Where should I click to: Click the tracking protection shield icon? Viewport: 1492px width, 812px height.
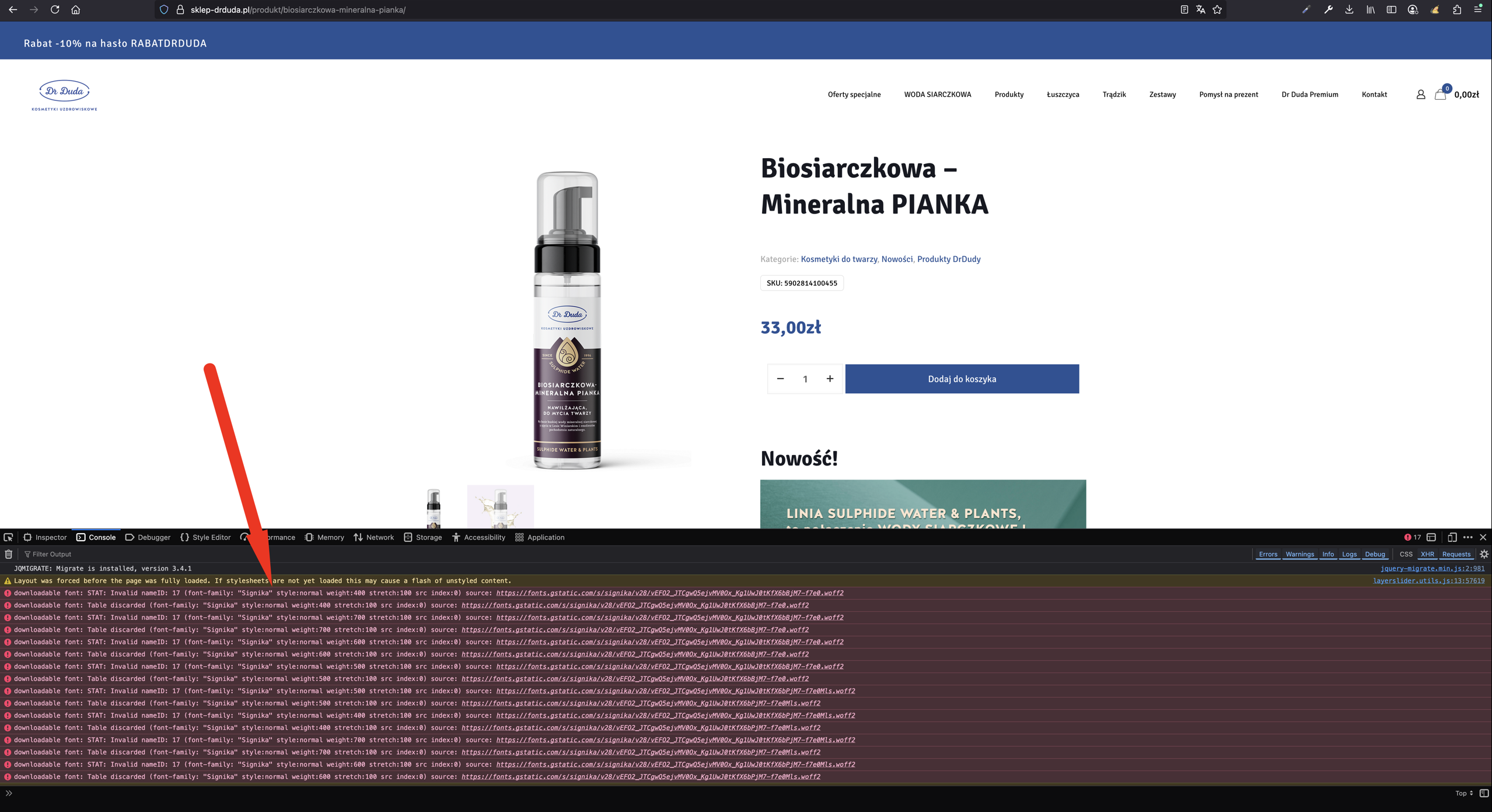tap(164, 10)
